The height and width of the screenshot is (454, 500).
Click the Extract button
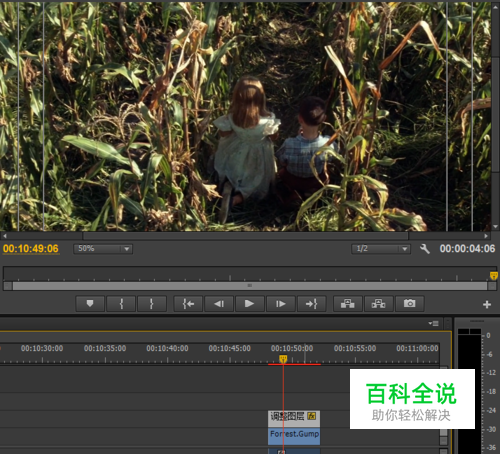(x=379, y=304)
